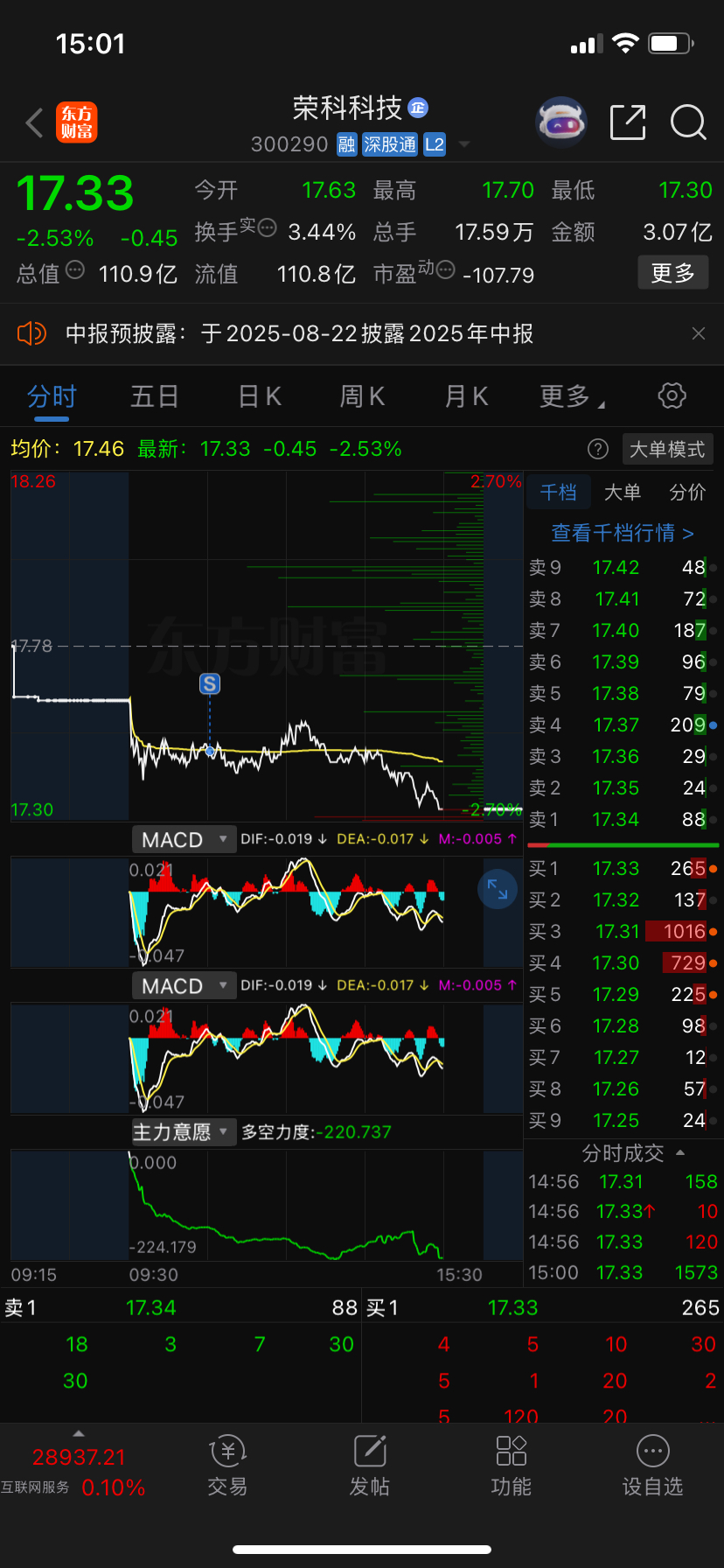The image size is (724, 1568).
Task: Tap the L2 level tag
Action: pos(435,144)
